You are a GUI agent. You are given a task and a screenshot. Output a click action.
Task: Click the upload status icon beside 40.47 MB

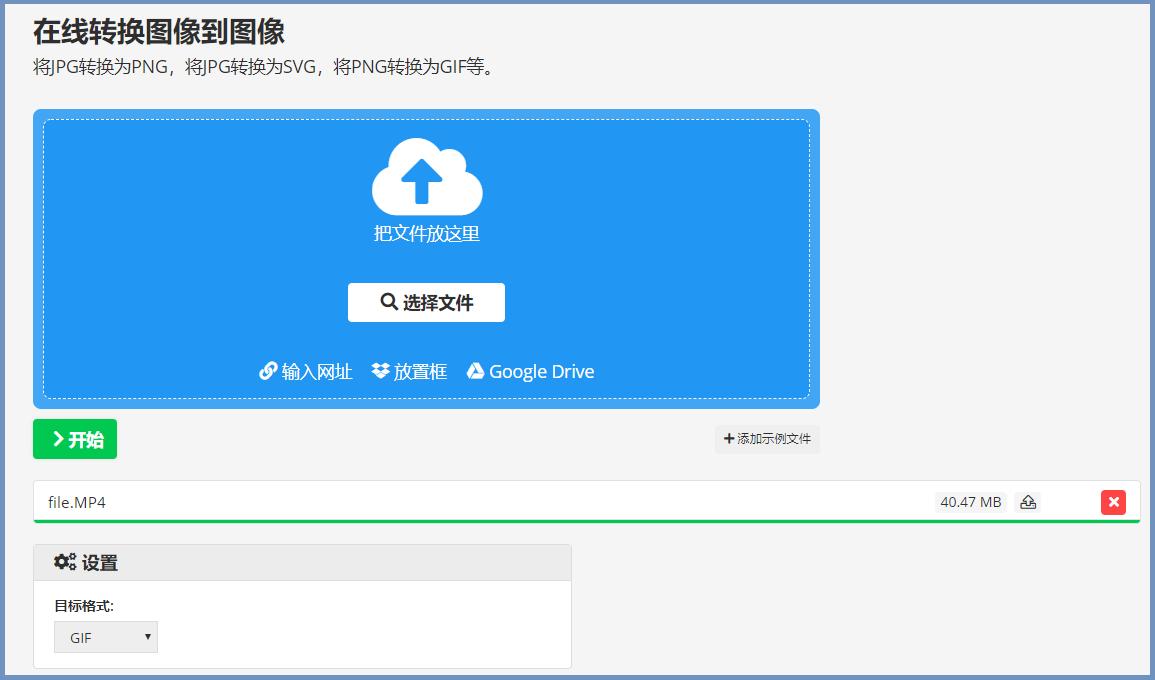(1027, 502)
